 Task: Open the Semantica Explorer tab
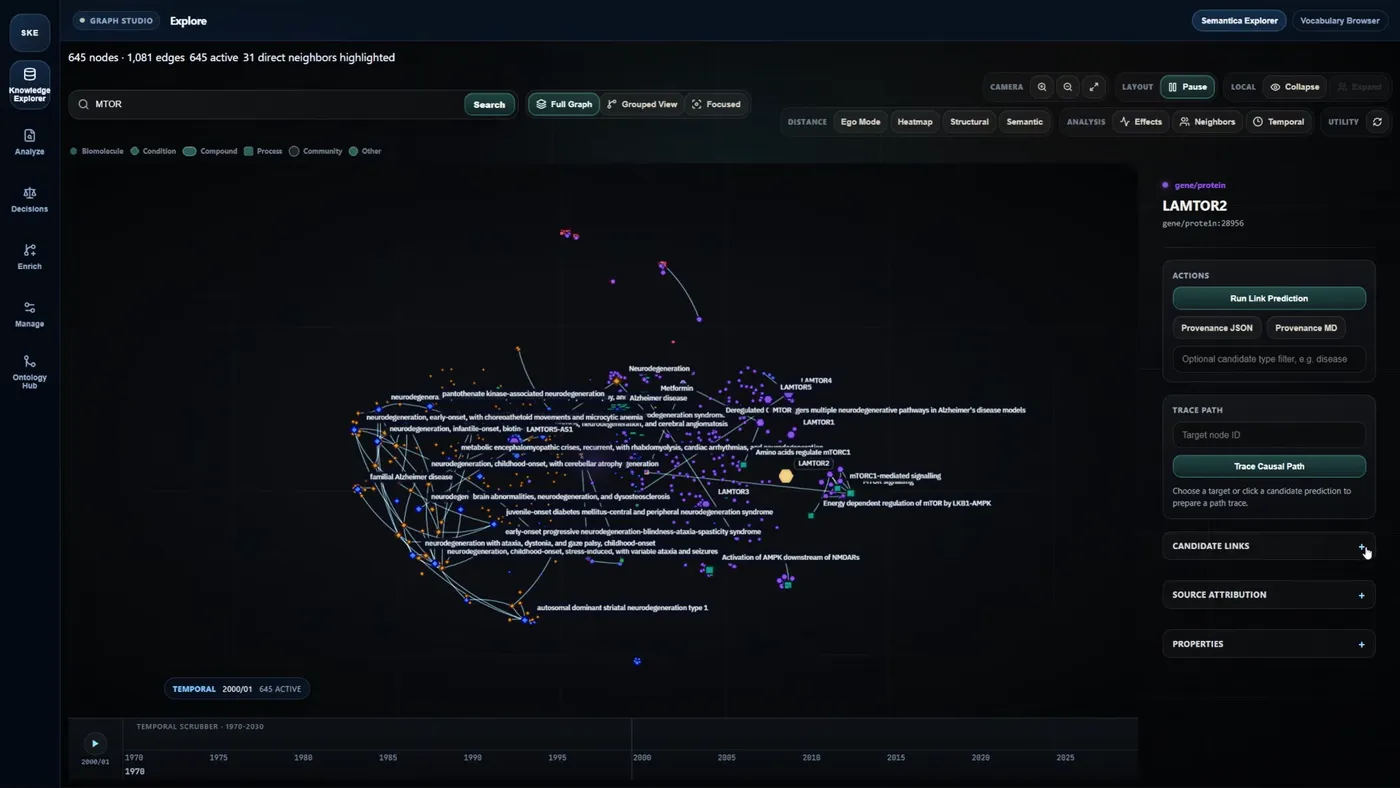point(1239,20)
